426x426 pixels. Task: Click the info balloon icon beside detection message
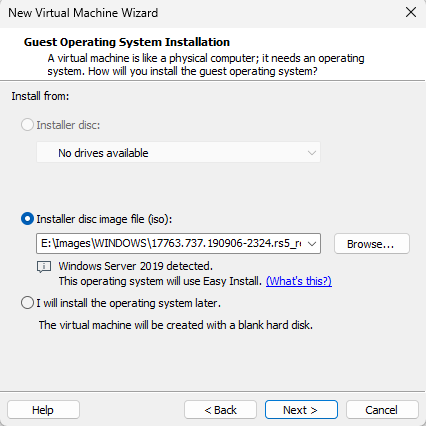point(44,267)
